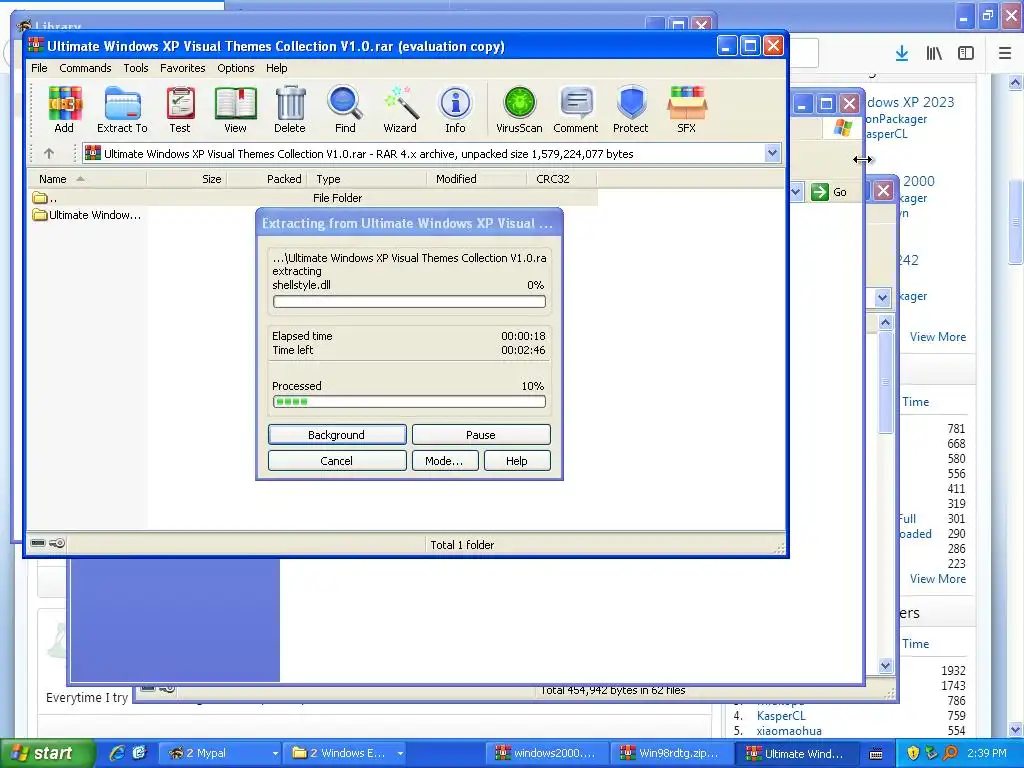1024x768 pixels.
Task: Sort by the Size column header
Action: (187, 179)
